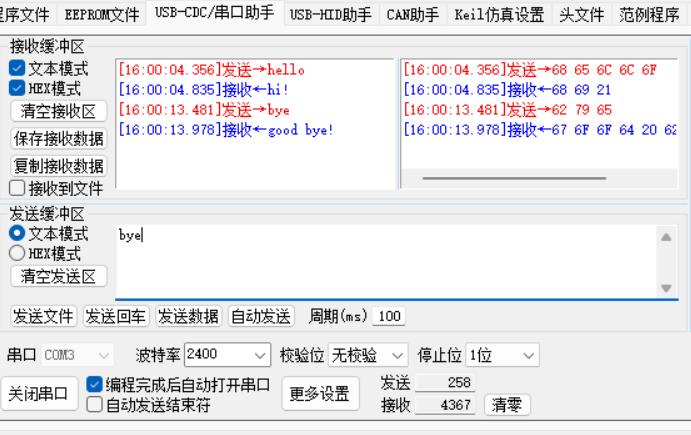Screen dimensions: 691x435
Task: Open the CAN助手 tab
Action: [412, 15]
